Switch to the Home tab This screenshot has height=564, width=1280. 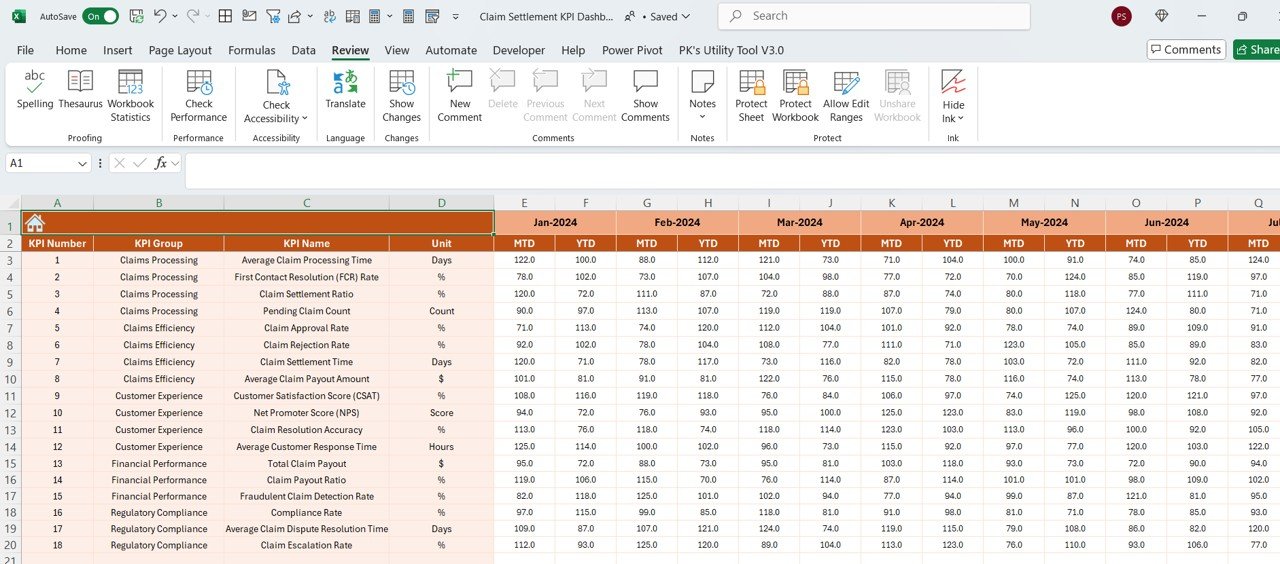click(x=71, y=50)
